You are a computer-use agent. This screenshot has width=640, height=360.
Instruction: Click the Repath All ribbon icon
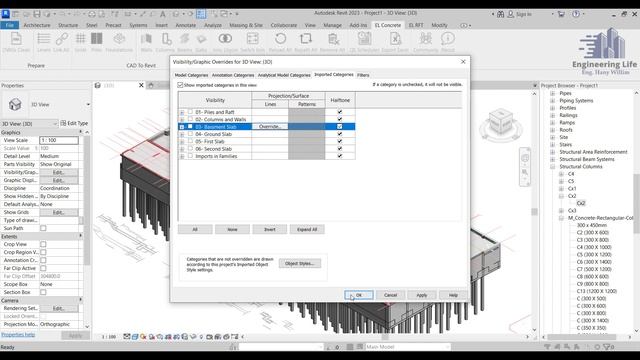(305, 39)
